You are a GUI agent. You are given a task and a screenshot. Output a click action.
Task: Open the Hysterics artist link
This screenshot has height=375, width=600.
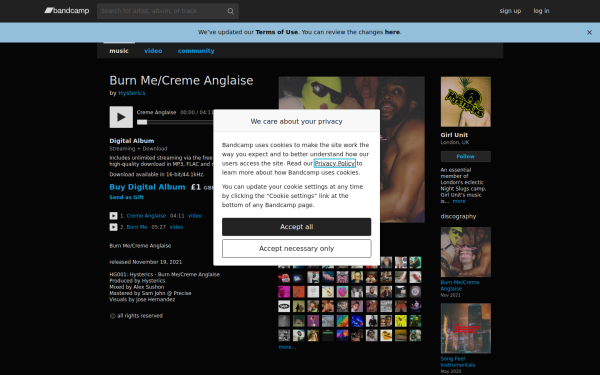pyautogui.click(x=132, y=93)
